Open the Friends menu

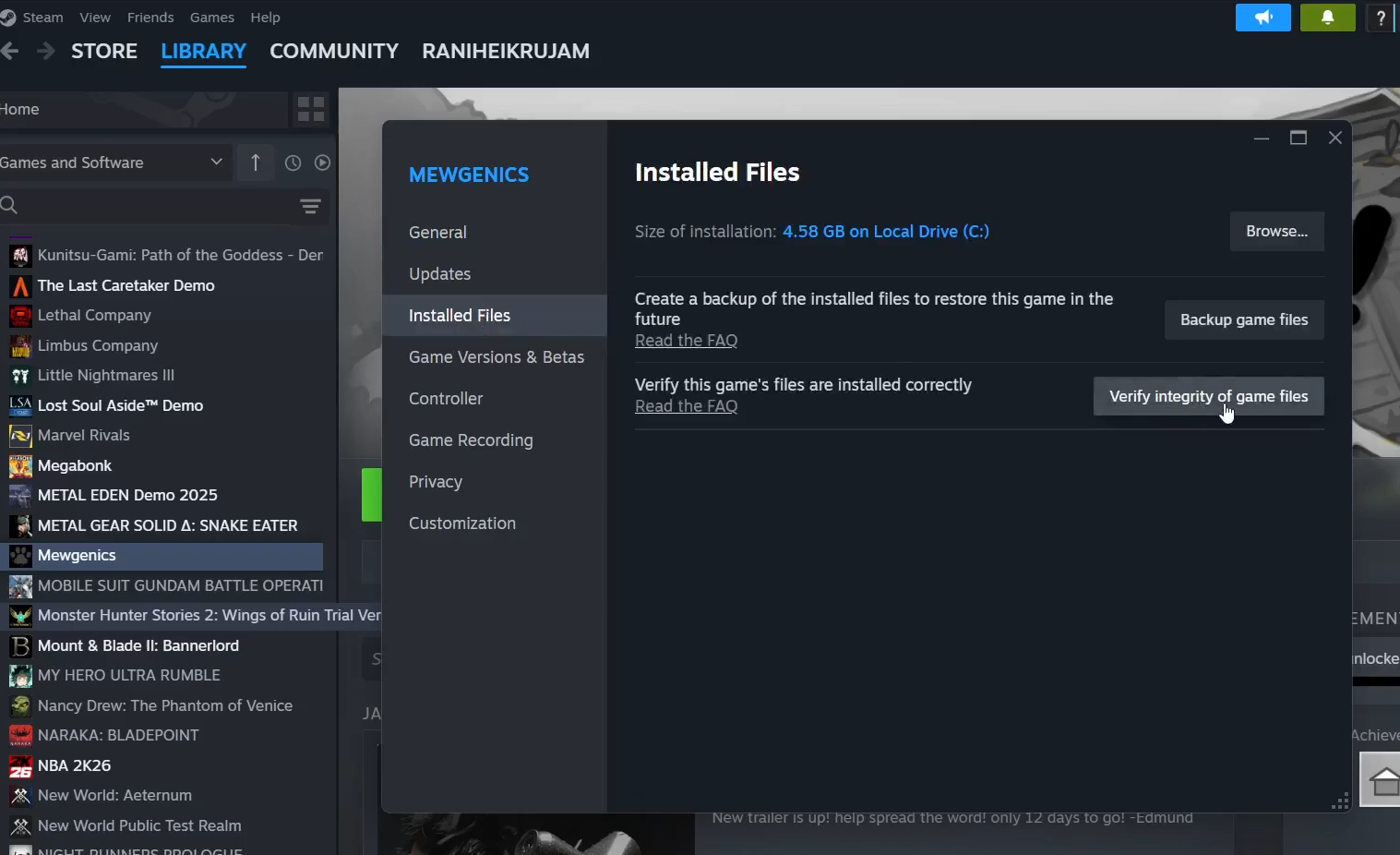click(150, 18)
